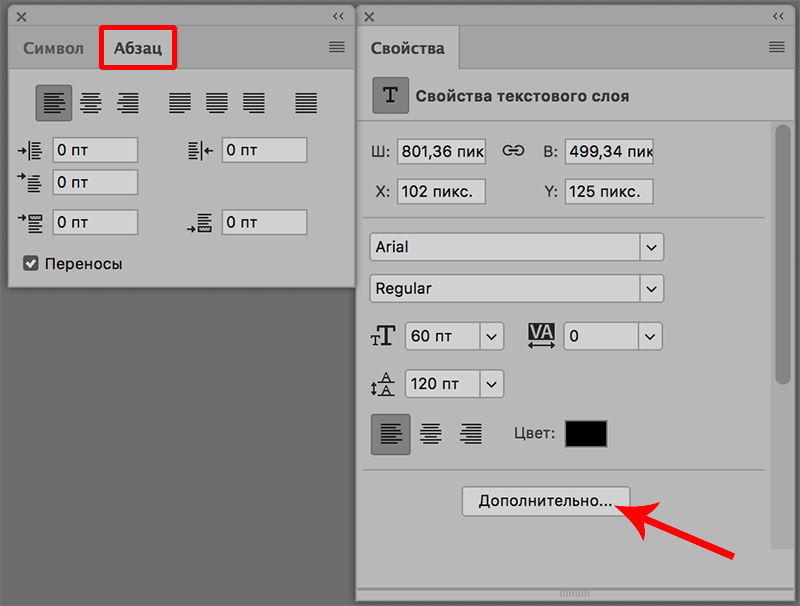Click the X position field 102 пикс.

pos(441,191)
